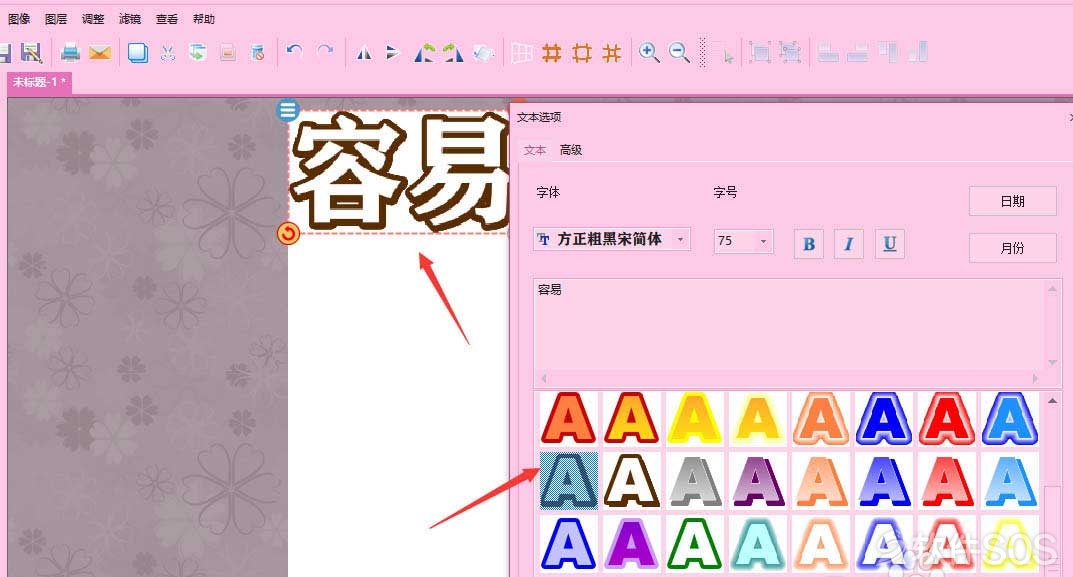Toggle italic formatting button I
The height and width of the screenshot is (577, 1073).
(x=849, y=244)
